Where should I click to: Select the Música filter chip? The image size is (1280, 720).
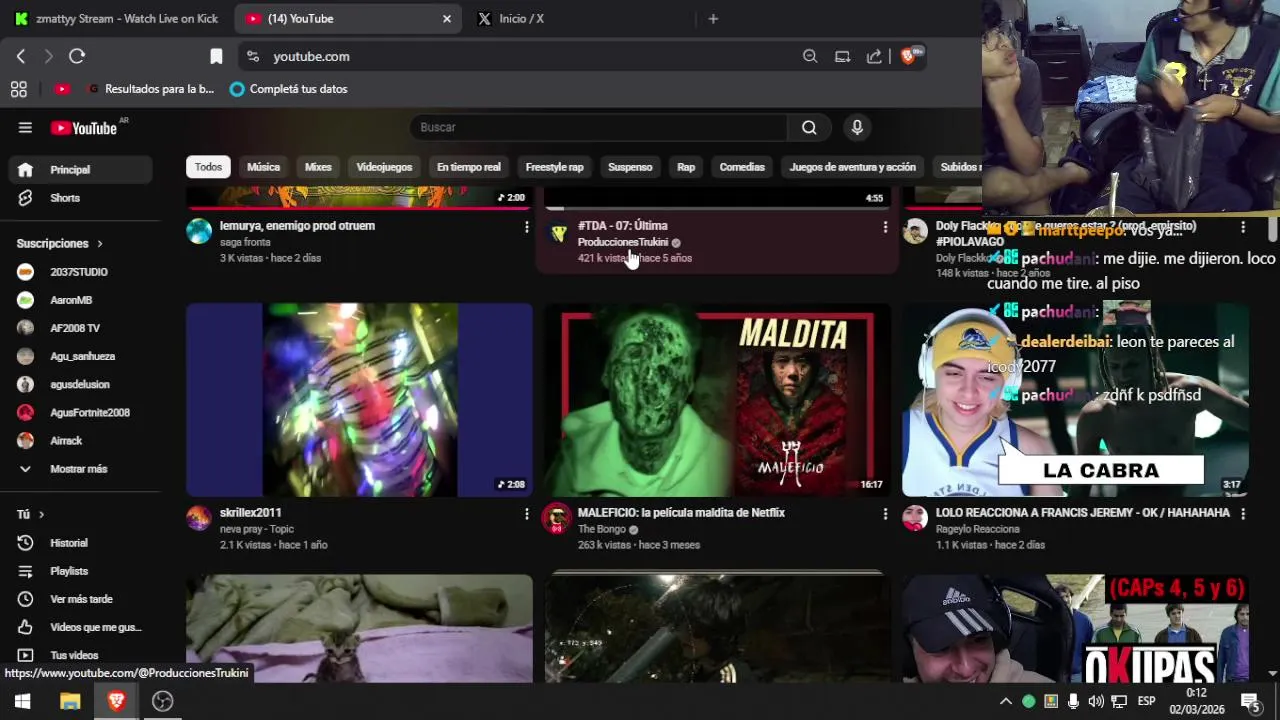click(264, 167)
